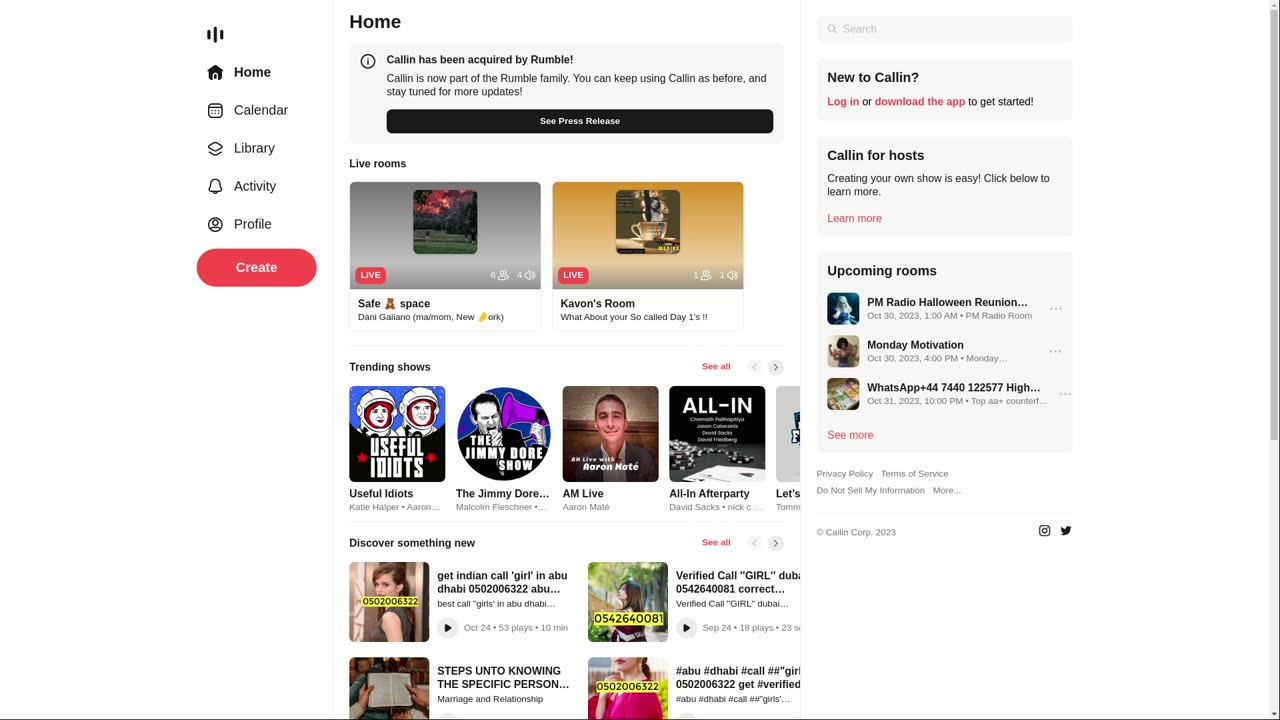Viewport: 1280px width, 720px height.
Task: Open Callin's Twitter icon
Action: (1066, 531)
